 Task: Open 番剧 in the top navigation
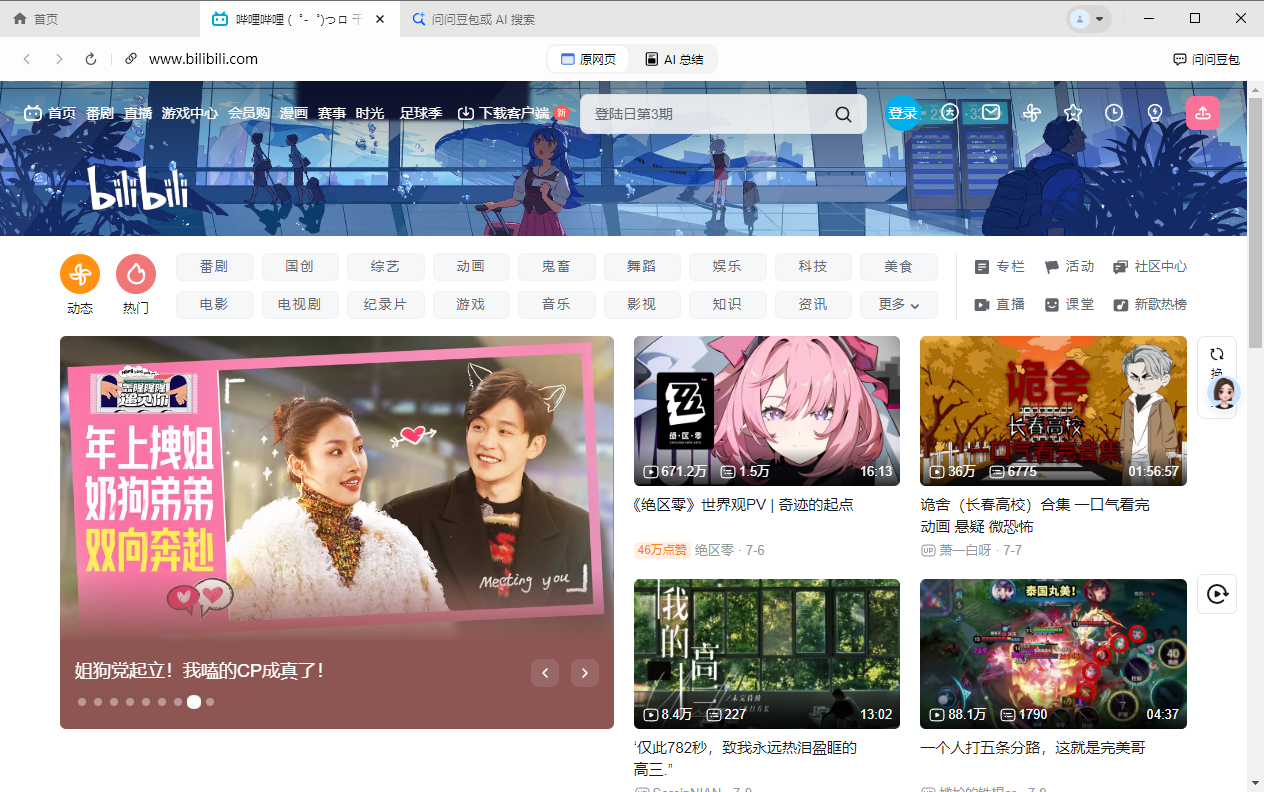(100, 113)
